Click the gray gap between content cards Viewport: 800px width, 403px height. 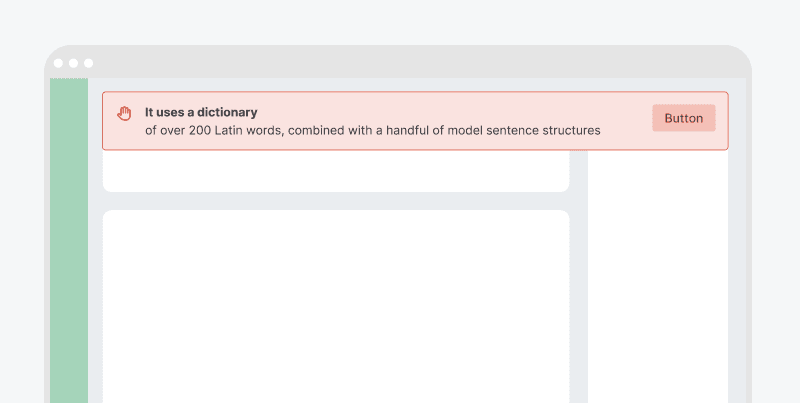coord(336,201)
